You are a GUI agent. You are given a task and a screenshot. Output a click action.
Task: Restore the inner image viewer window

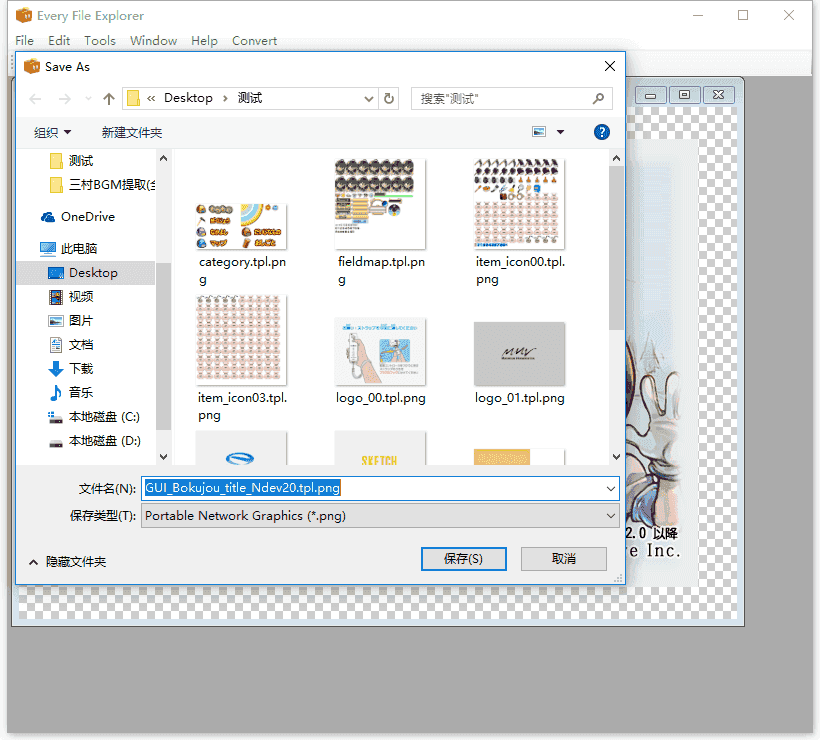point(684,95)
